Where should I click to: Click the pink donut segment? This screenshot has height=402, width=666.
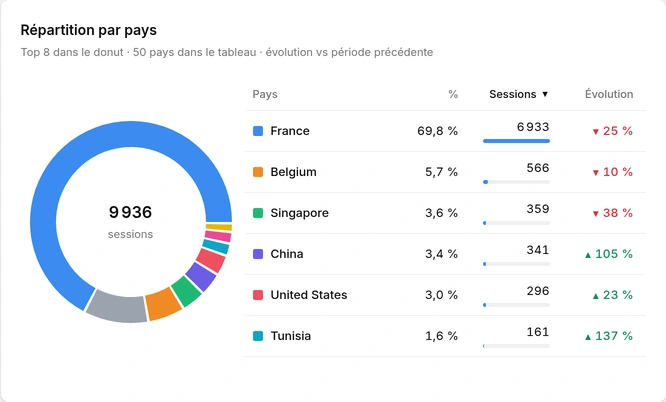click(x=218, y=236)
